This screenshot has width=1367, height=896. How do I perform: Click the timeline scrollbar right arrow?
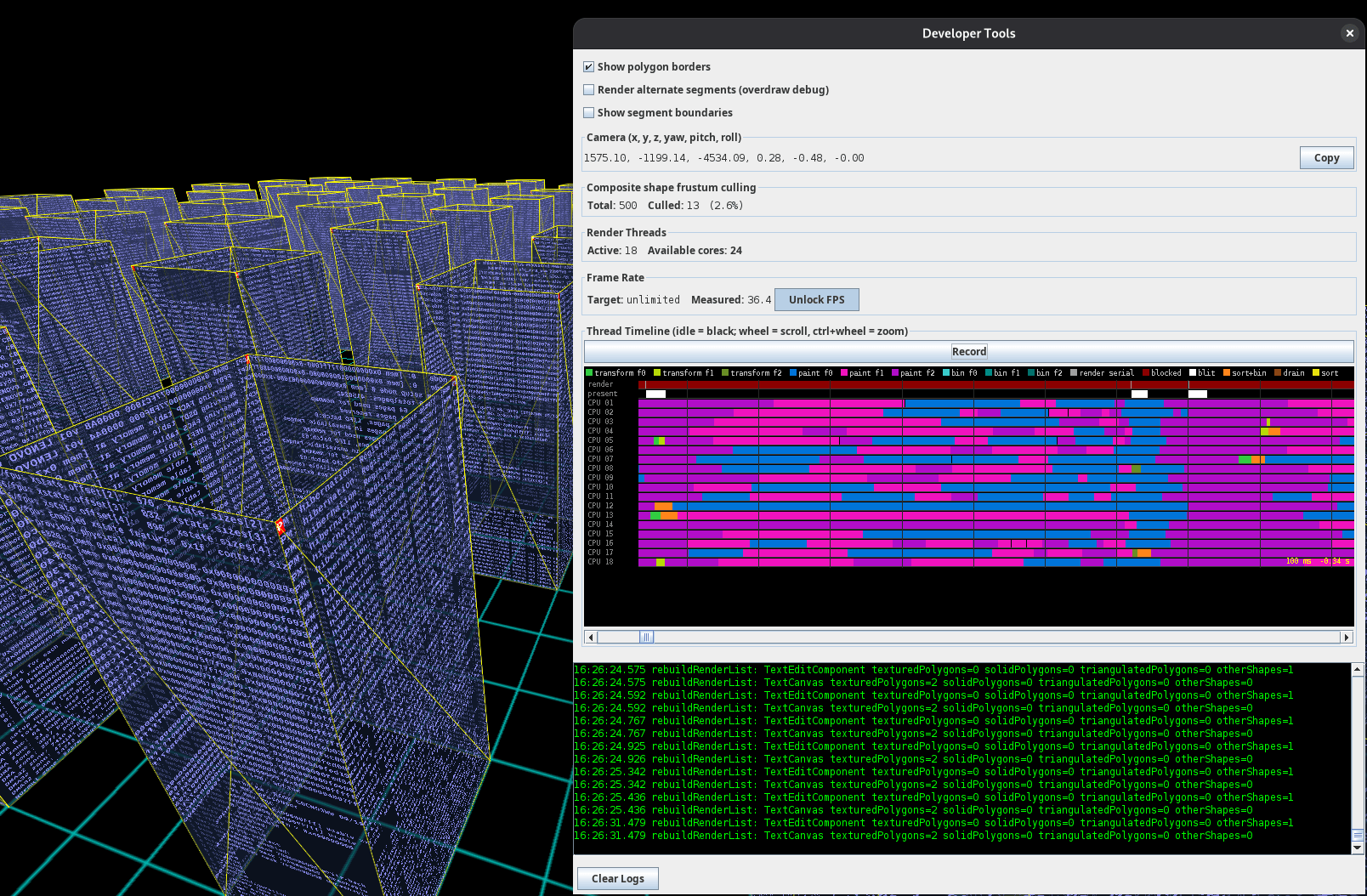tap(1347, 637)
